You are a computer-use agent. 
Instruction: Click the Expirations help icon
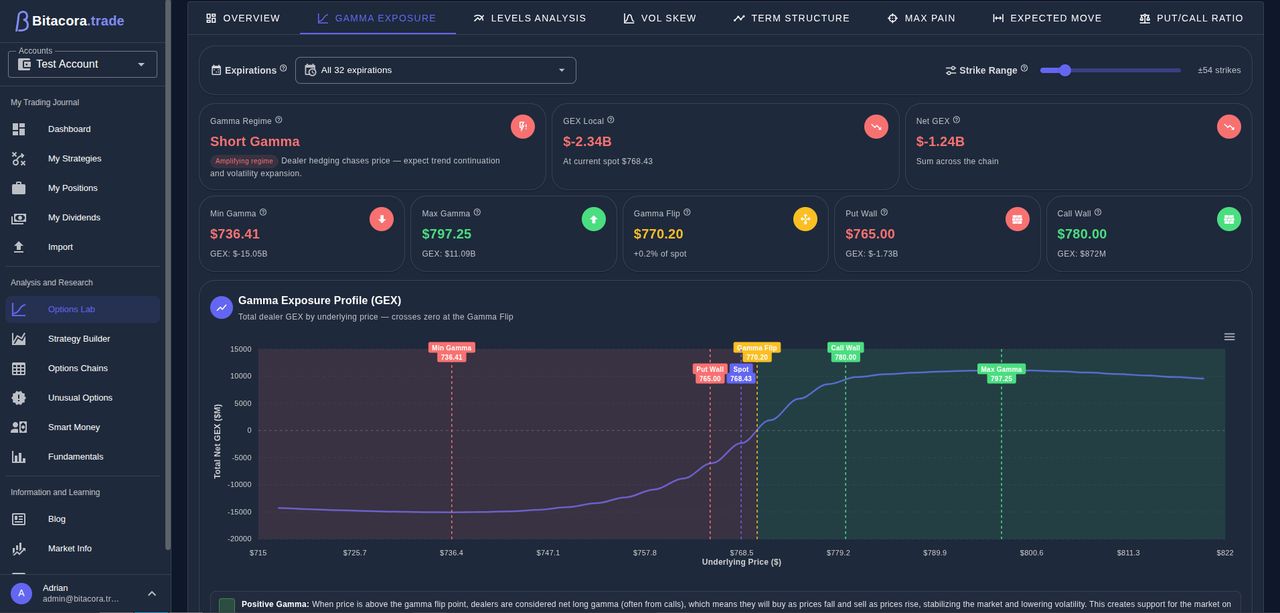point(283,69)
